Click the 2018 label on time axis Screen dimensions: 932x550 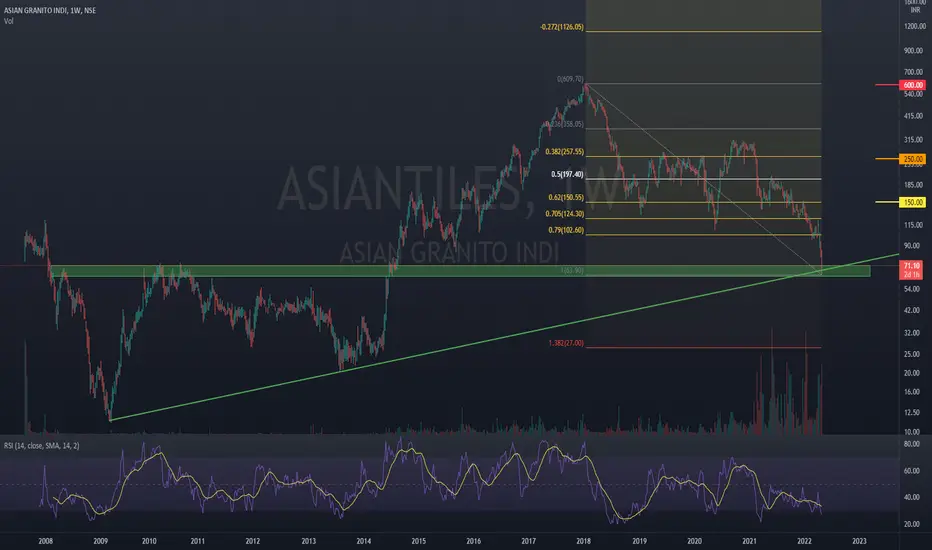point(583,541)
